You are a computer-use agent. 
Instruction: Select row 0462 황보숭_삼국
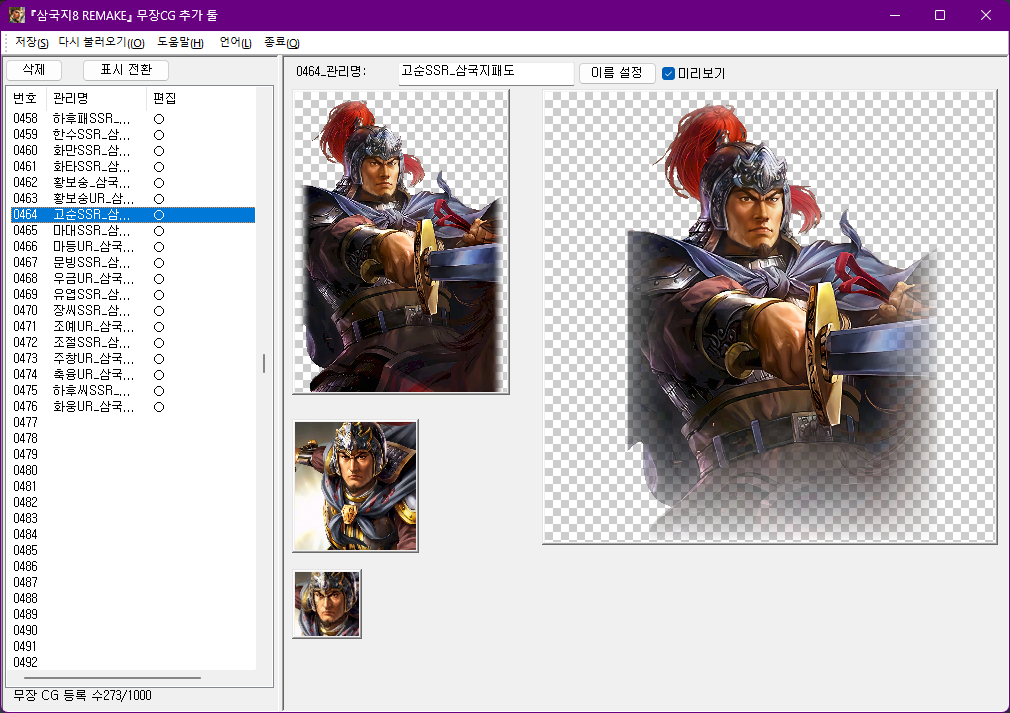pos(133,183)
